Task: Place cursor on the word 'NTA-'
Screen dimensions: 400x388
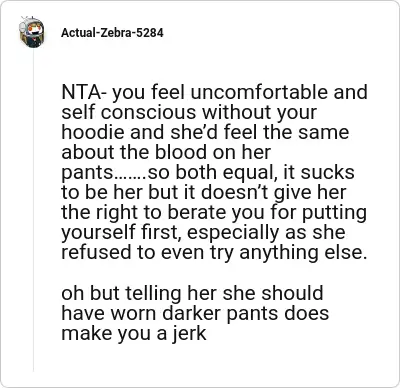Action: tap(84, 92)
